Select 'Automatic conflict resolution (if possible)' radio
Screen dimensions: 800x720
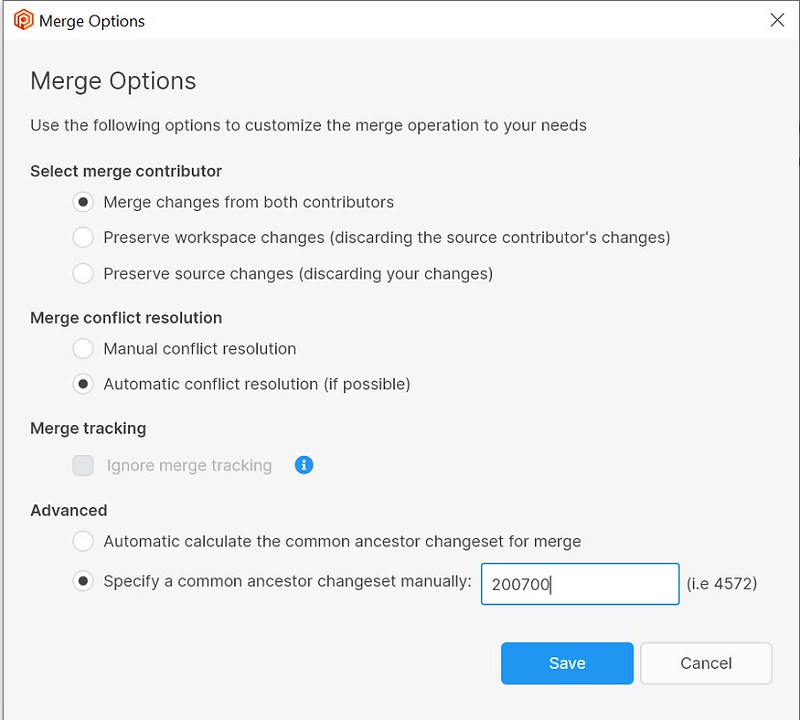(84, 384)
